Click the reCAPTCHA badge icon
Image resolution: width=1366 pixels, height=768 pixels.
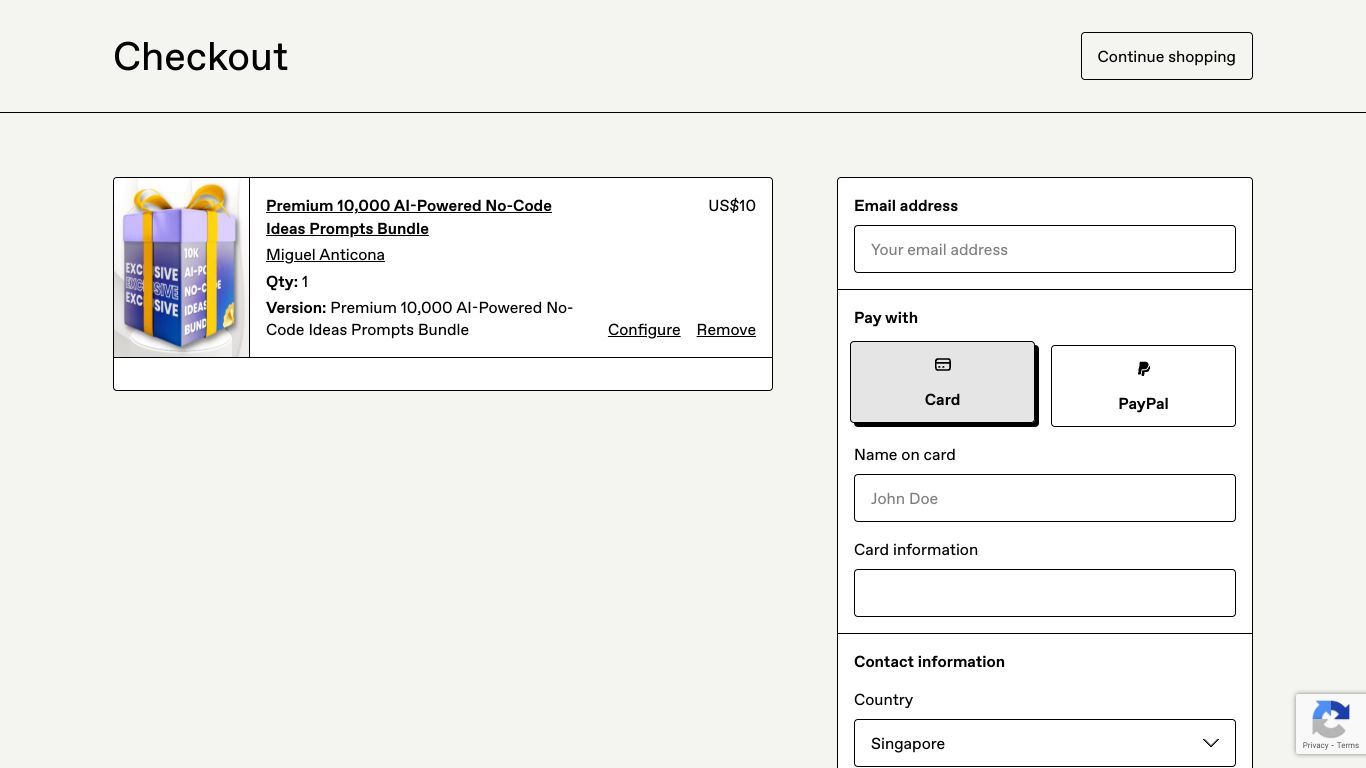tap(1331, 720)
